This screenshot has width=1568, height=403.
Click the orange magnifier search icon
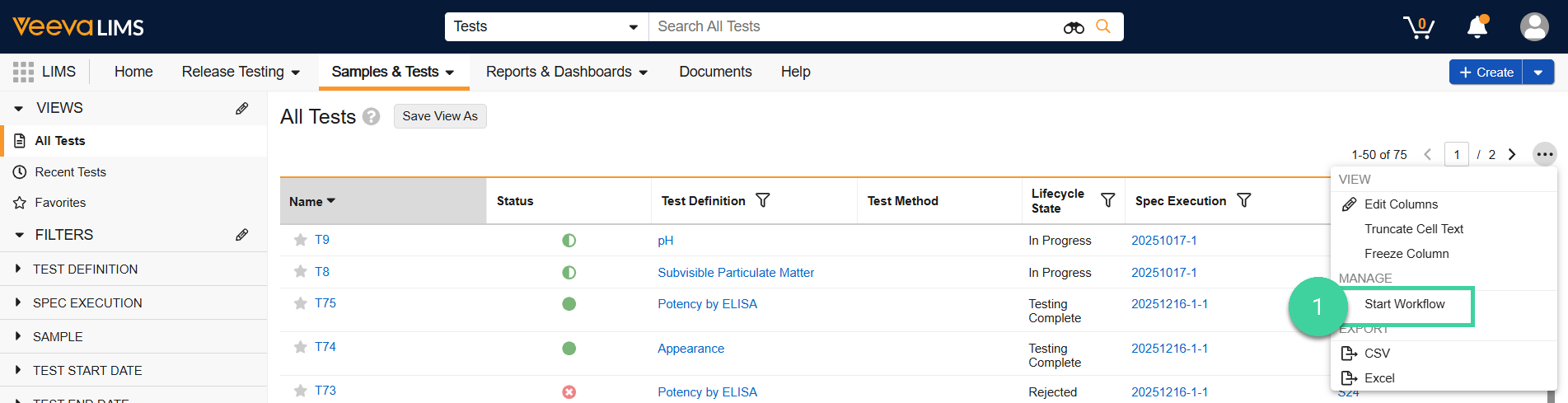point(1103,26)
